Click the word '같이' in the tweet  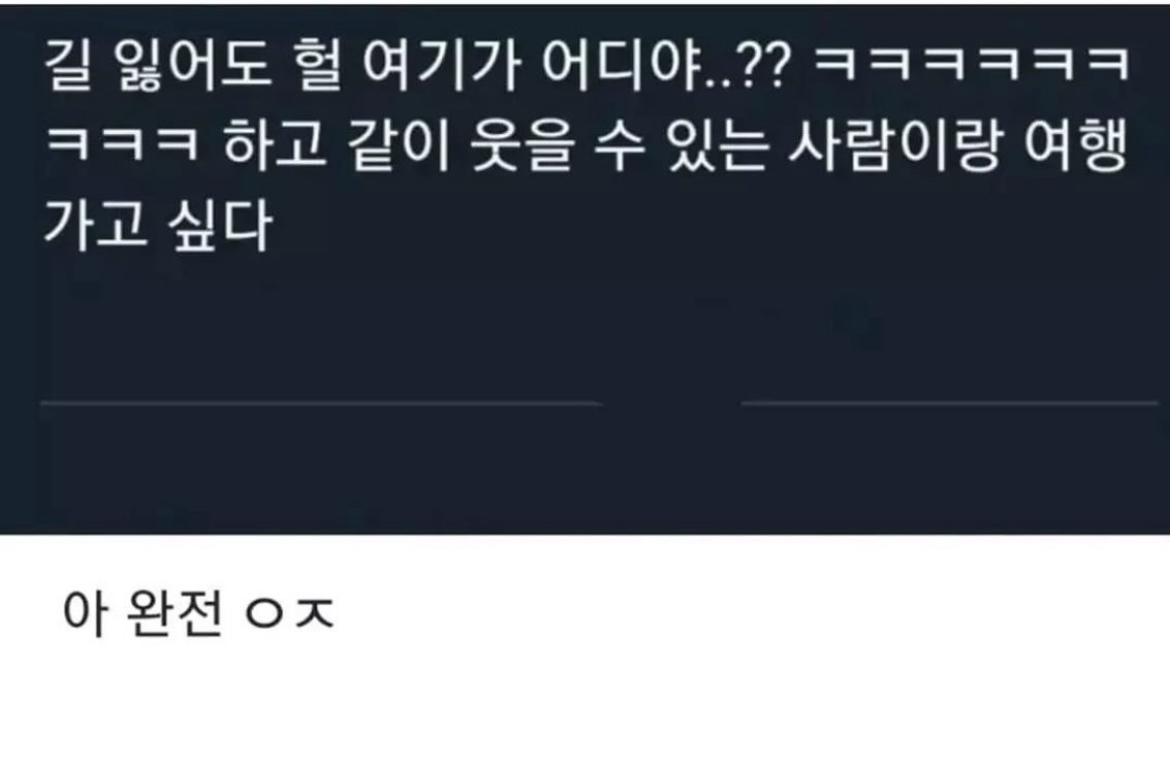pos(399,145)
